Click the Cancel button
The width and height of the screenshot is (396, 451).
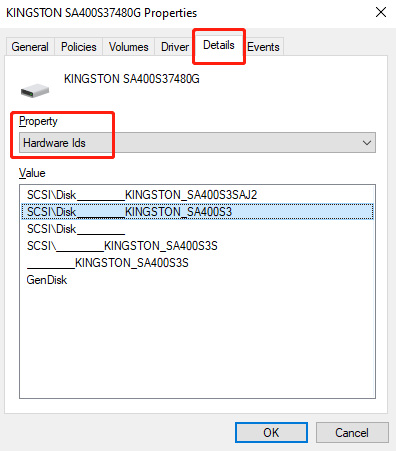352,433
